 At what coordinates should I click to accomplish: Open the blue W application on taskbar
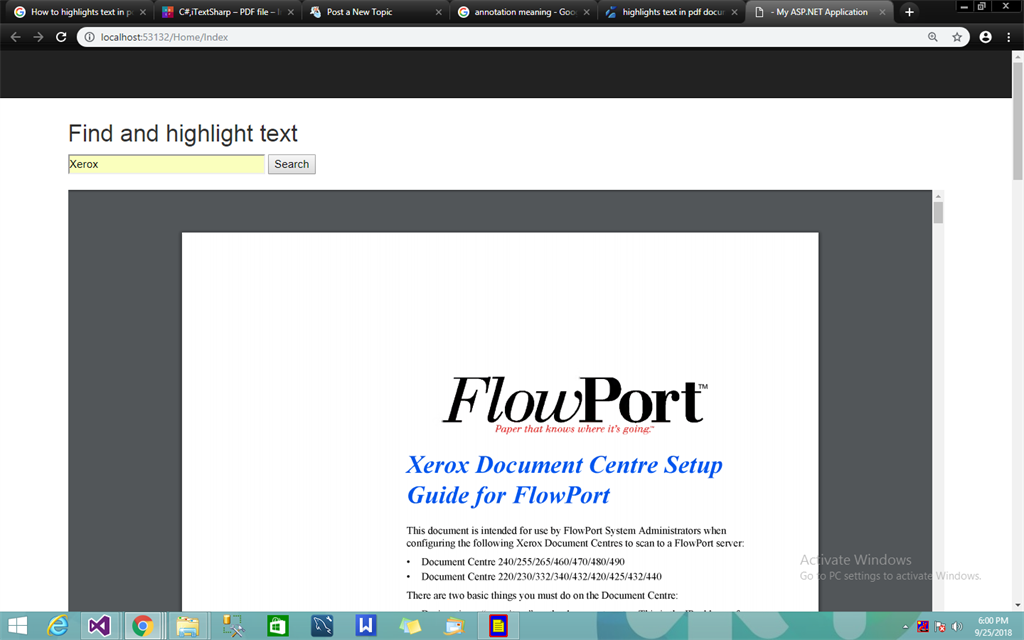[366, 626]
